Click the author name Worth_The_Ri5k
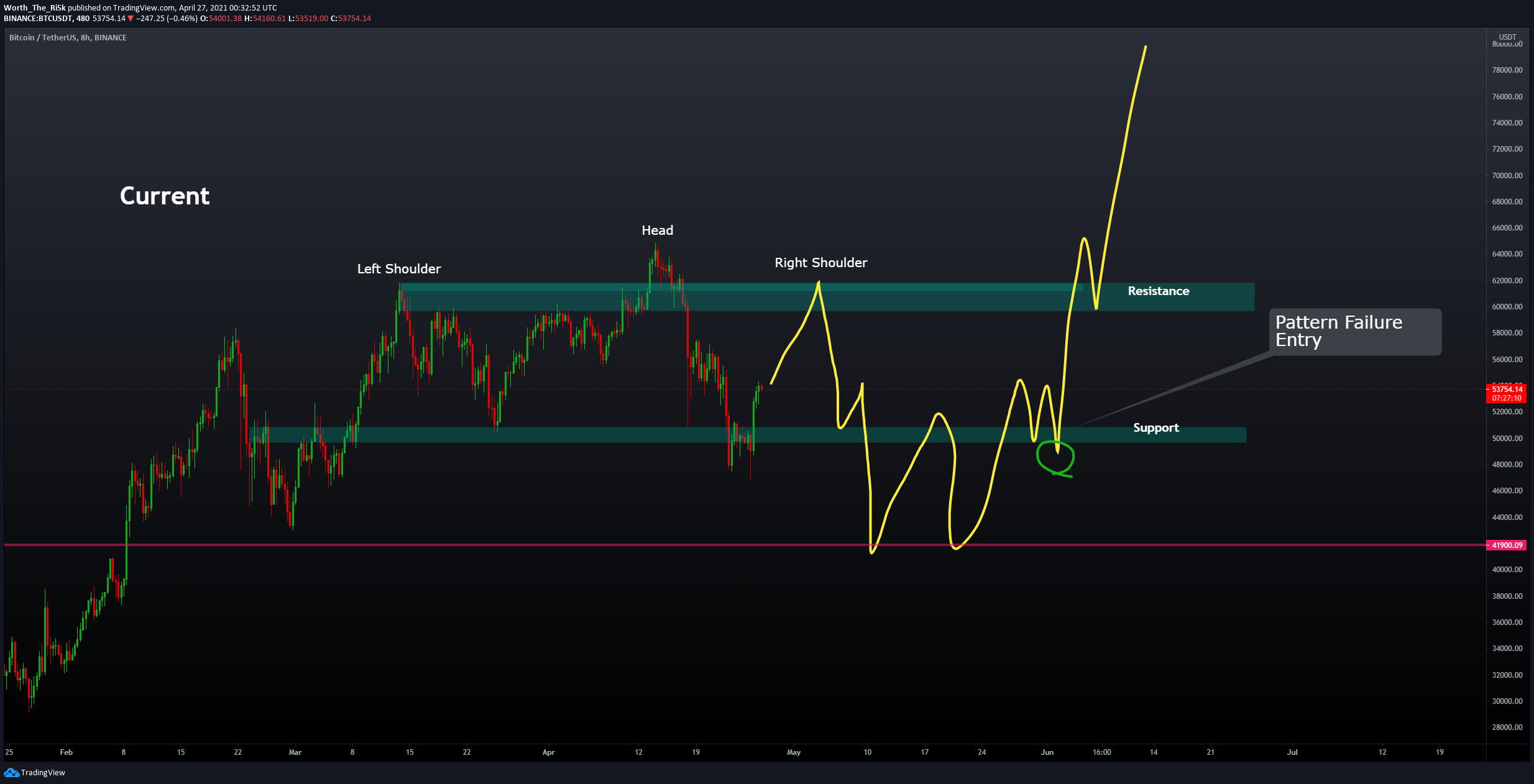Image resolution: width=1534 pixels, height=784 pixels. tap(34, 8)
